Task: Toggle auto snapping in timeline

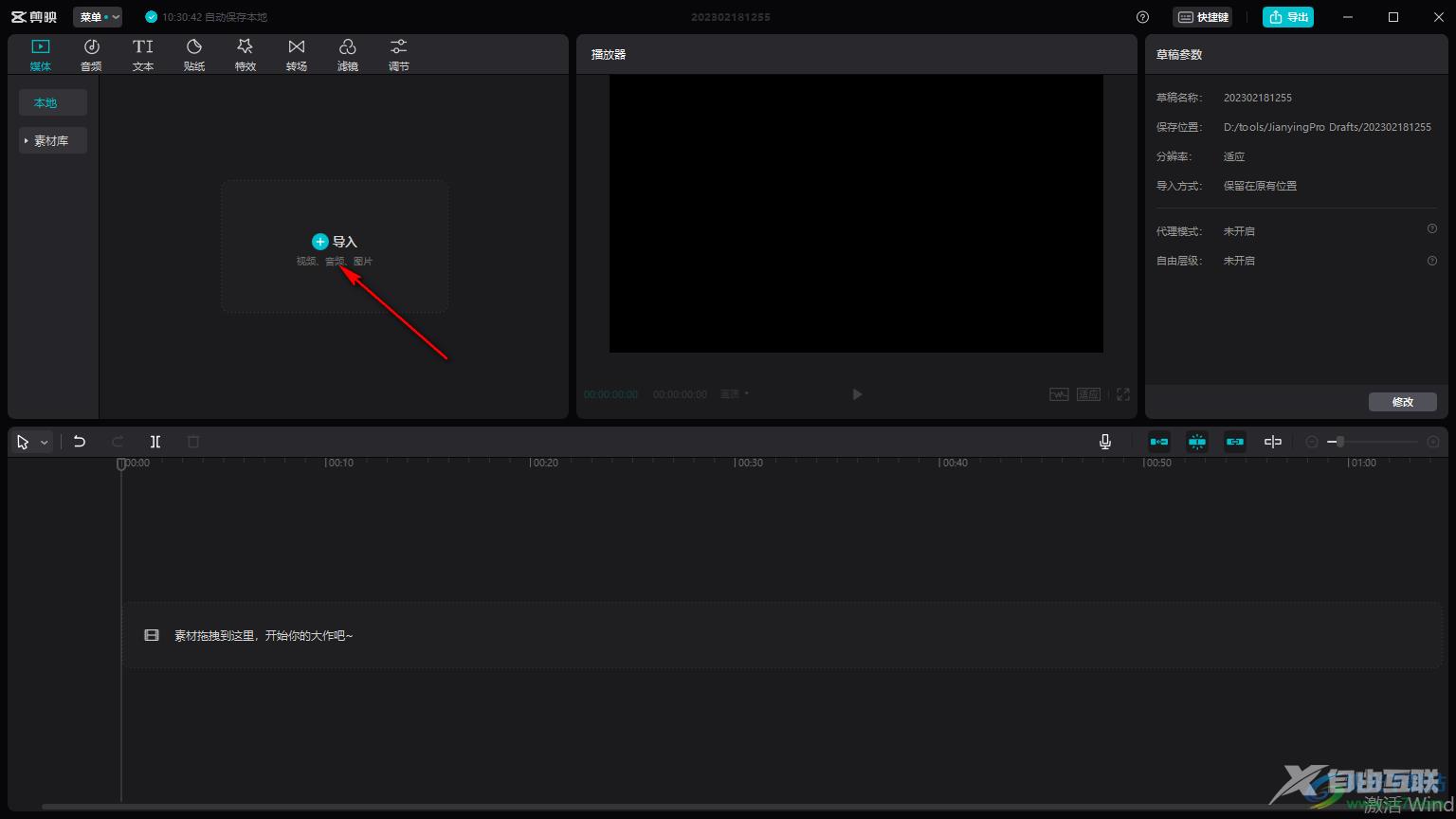Action: click(x=1197, y=442)
